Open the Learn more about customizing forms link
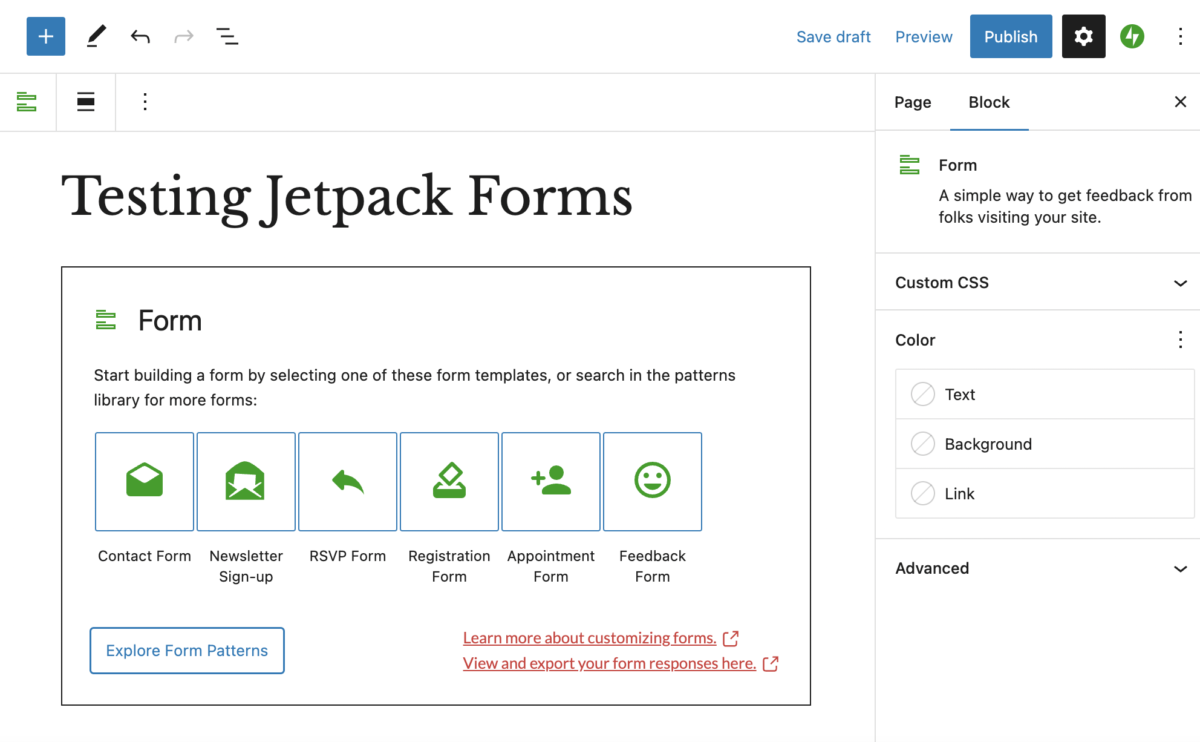This screenshot has height=742, width=1200. point(590,638)
